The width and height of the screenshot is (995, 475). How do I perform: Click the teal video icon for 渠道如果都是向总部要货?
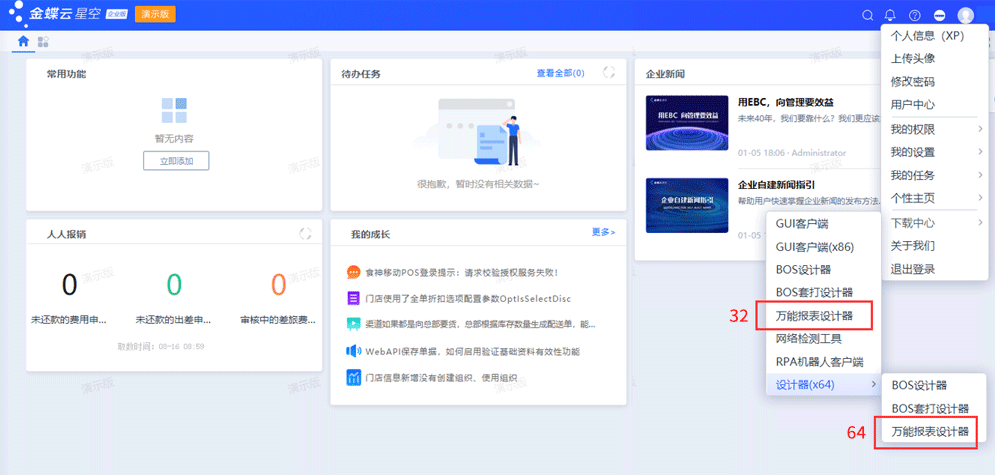coord(353,324)
